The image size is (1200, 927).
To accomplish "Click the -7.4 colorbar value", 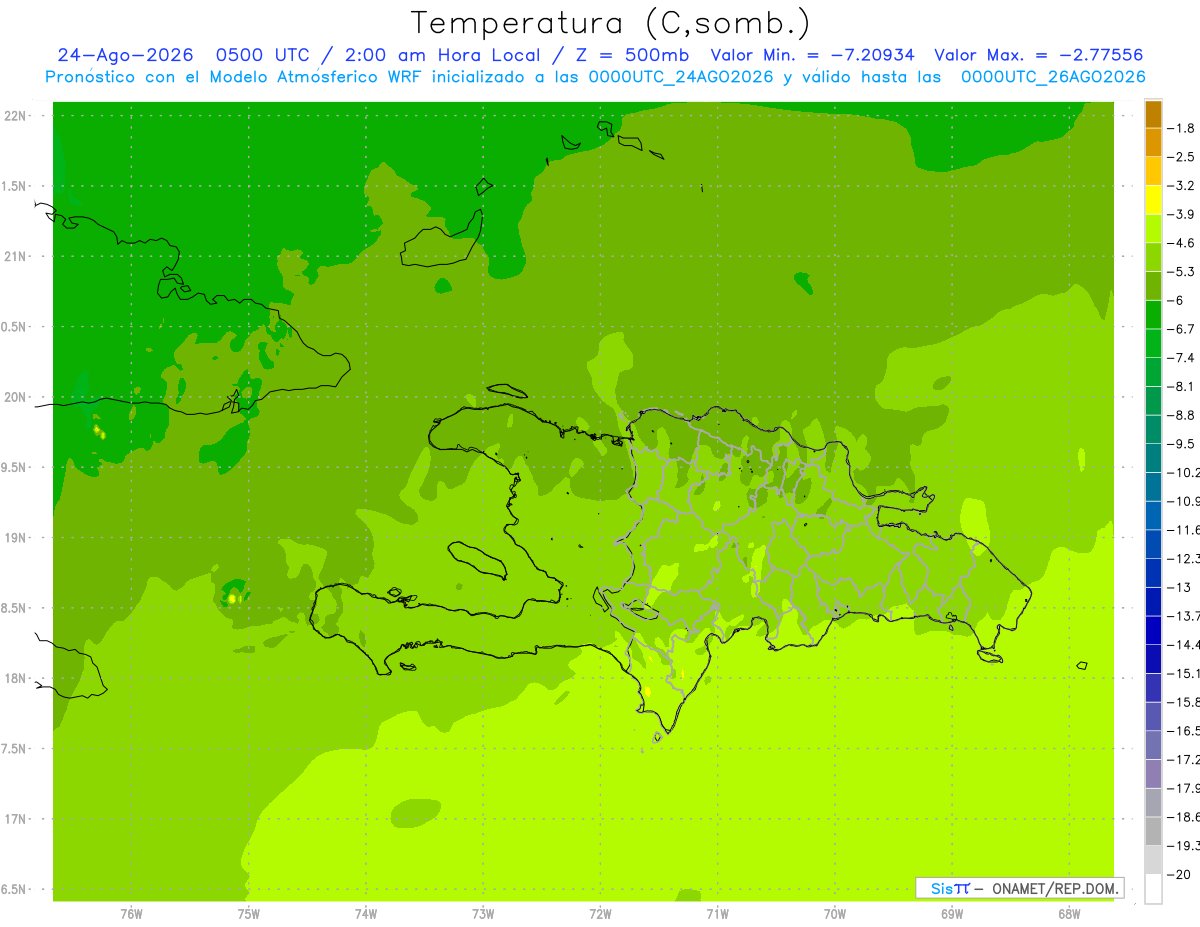I will pyautogui.click(x=1182, y=358).
